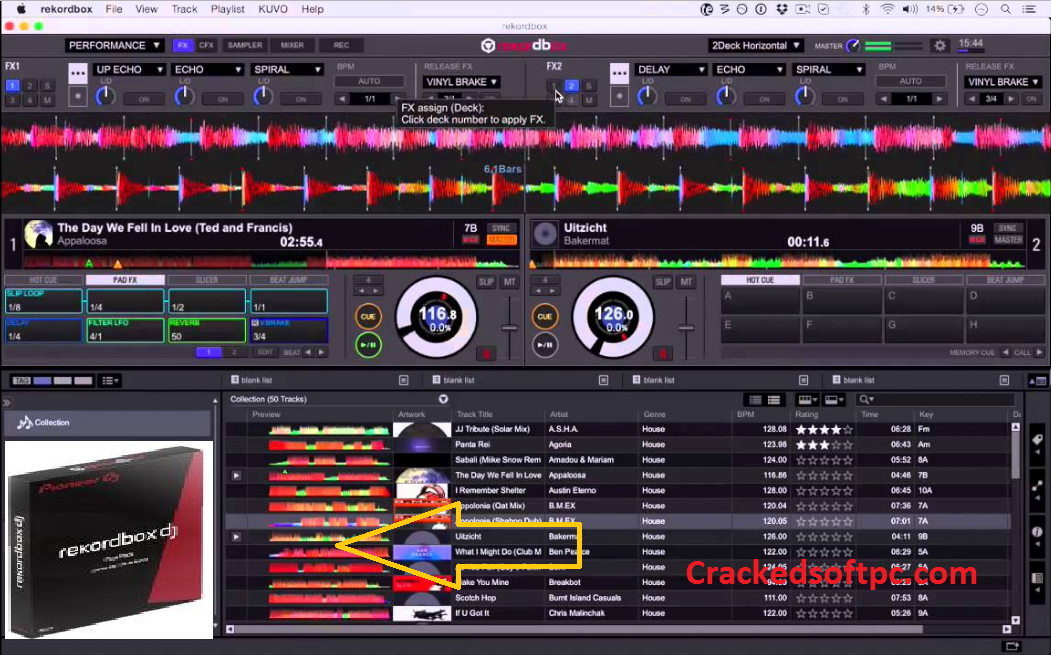Screen dimensions: 1051x655
Task: Click the CUE button on deck 1
Action: click(368, 316)
